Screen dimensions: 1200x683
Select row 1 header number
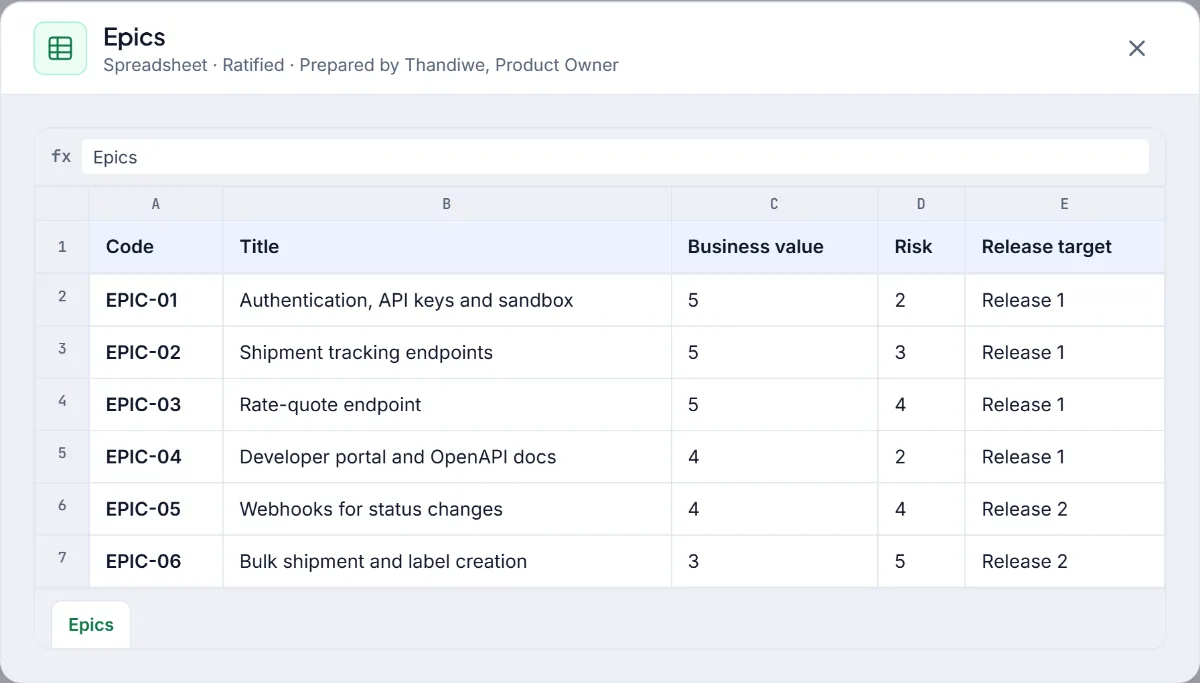62,247
